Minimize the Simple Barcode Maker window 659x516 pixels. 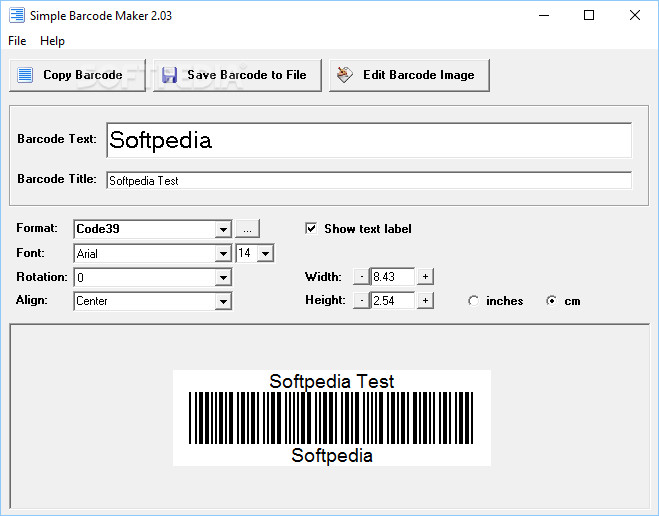pyautogui.click(x=544, y=16)
